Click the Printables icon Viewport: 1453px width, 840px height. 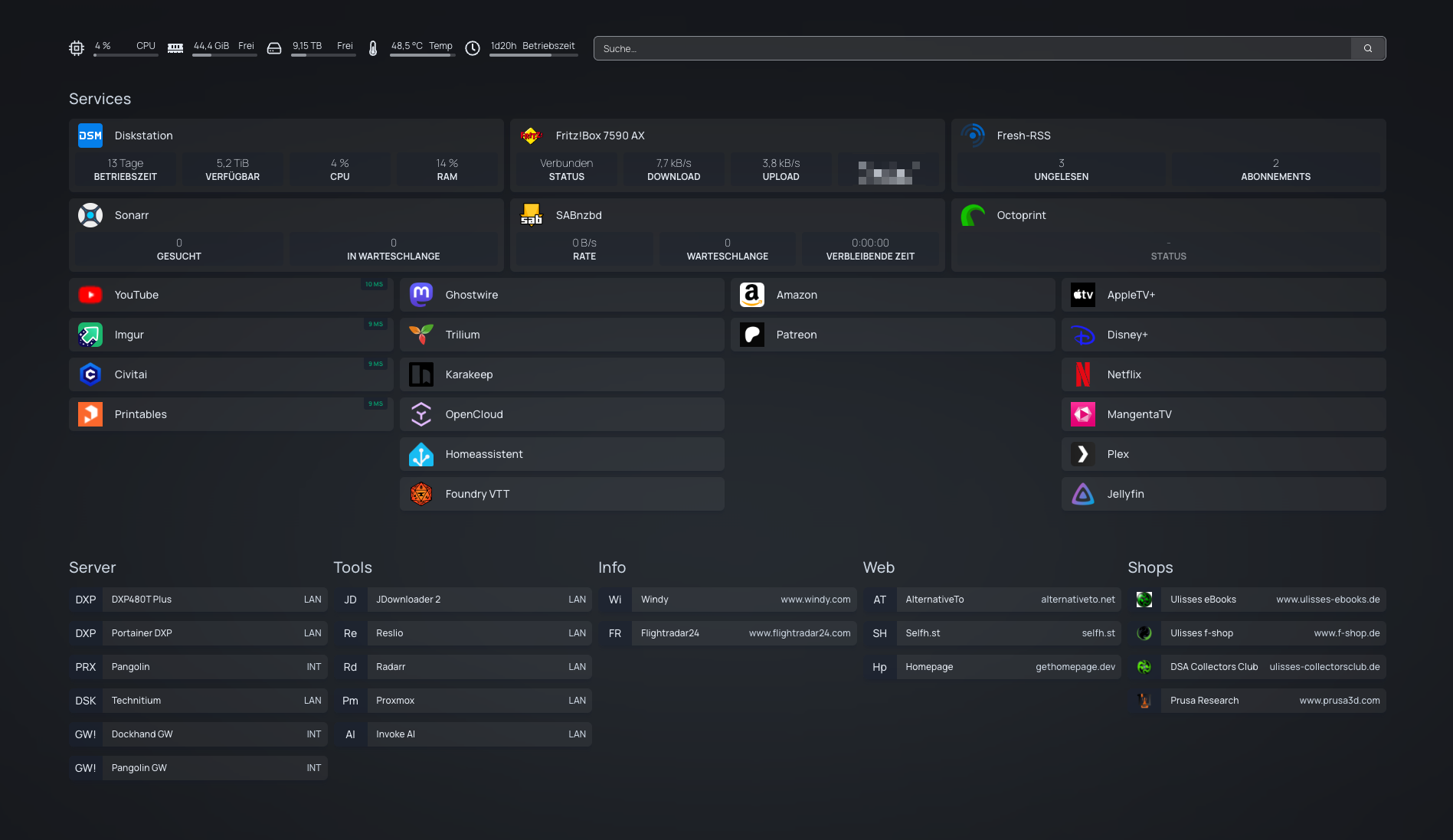point(90,414)
